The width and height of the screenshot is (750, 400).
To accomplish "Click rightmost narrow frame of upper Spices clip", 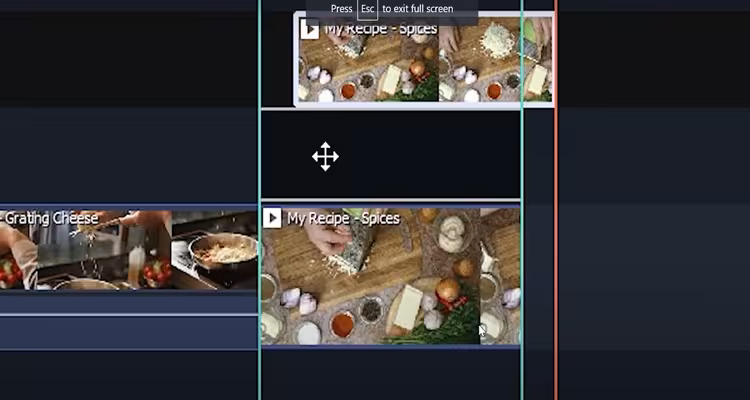I will tap(538, 60).
